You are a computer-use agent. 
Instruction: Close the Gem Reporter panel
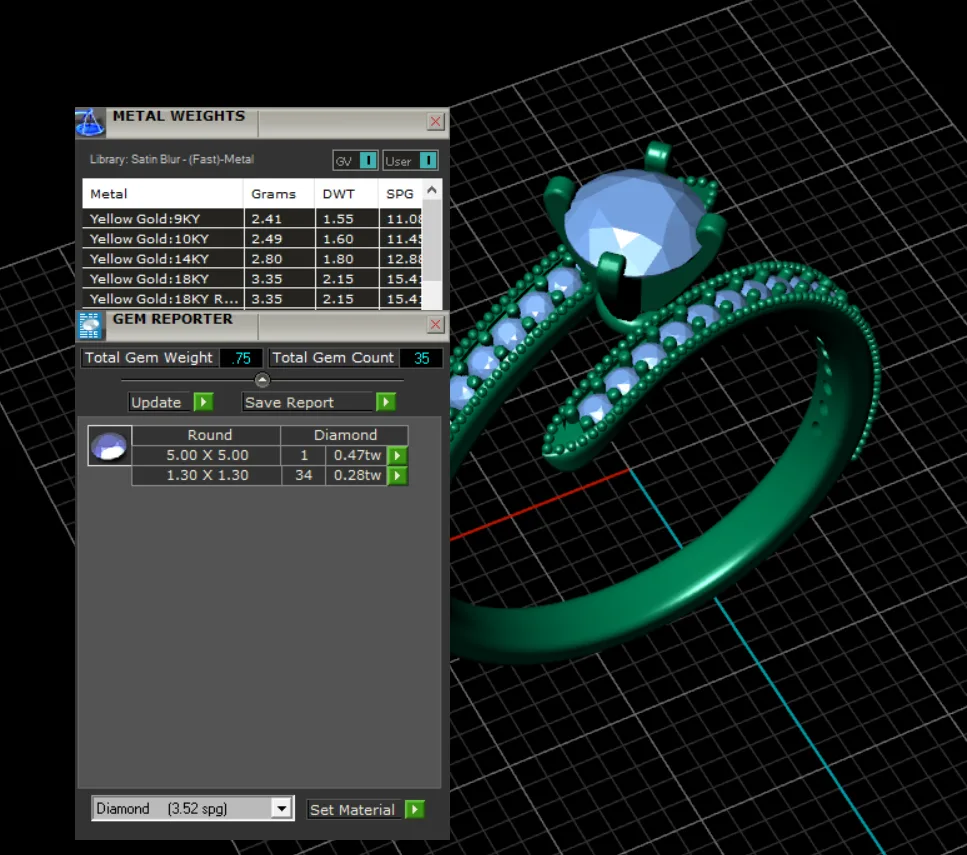(435, 324)
